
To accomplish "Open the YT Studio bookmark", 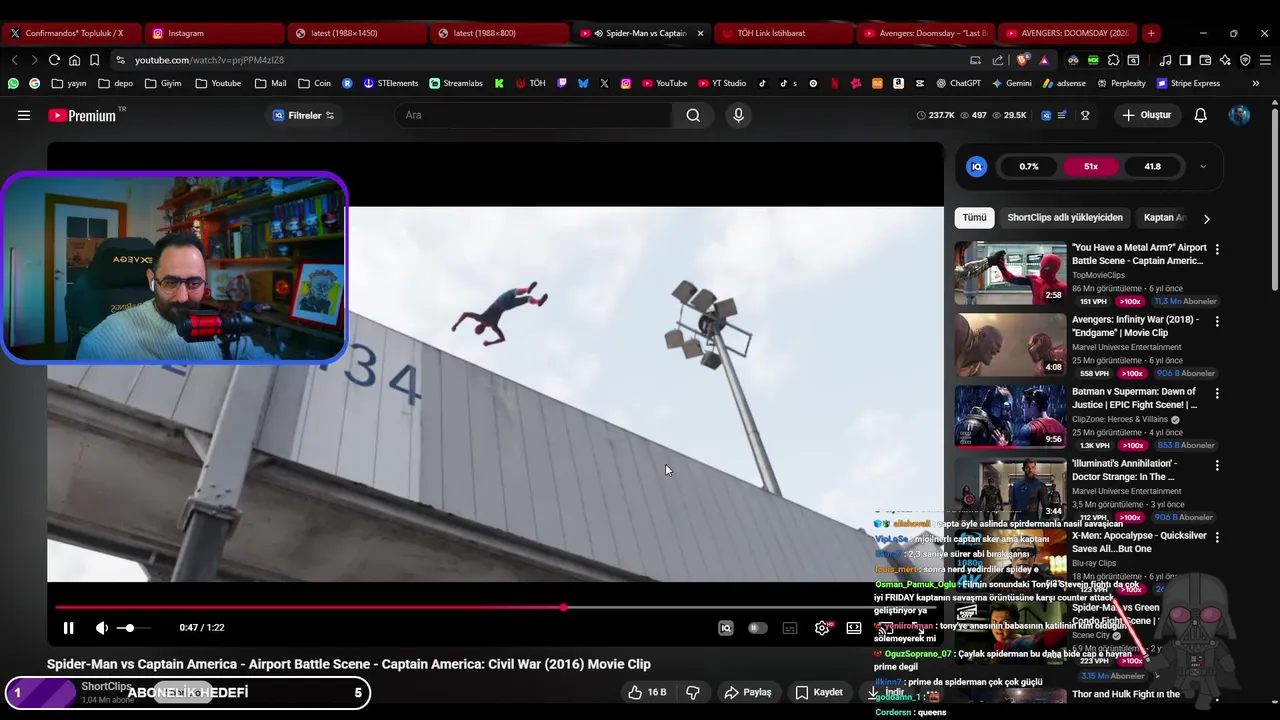I will 720,83.
